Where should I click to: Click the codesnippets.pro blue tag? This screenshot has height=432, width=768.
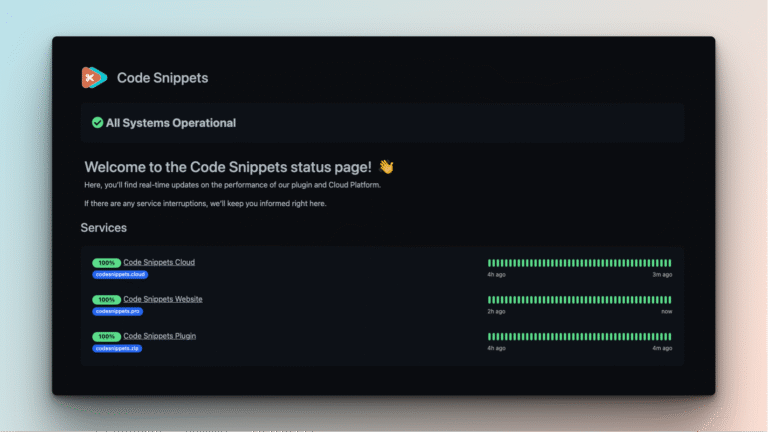(x=118, y=311)
